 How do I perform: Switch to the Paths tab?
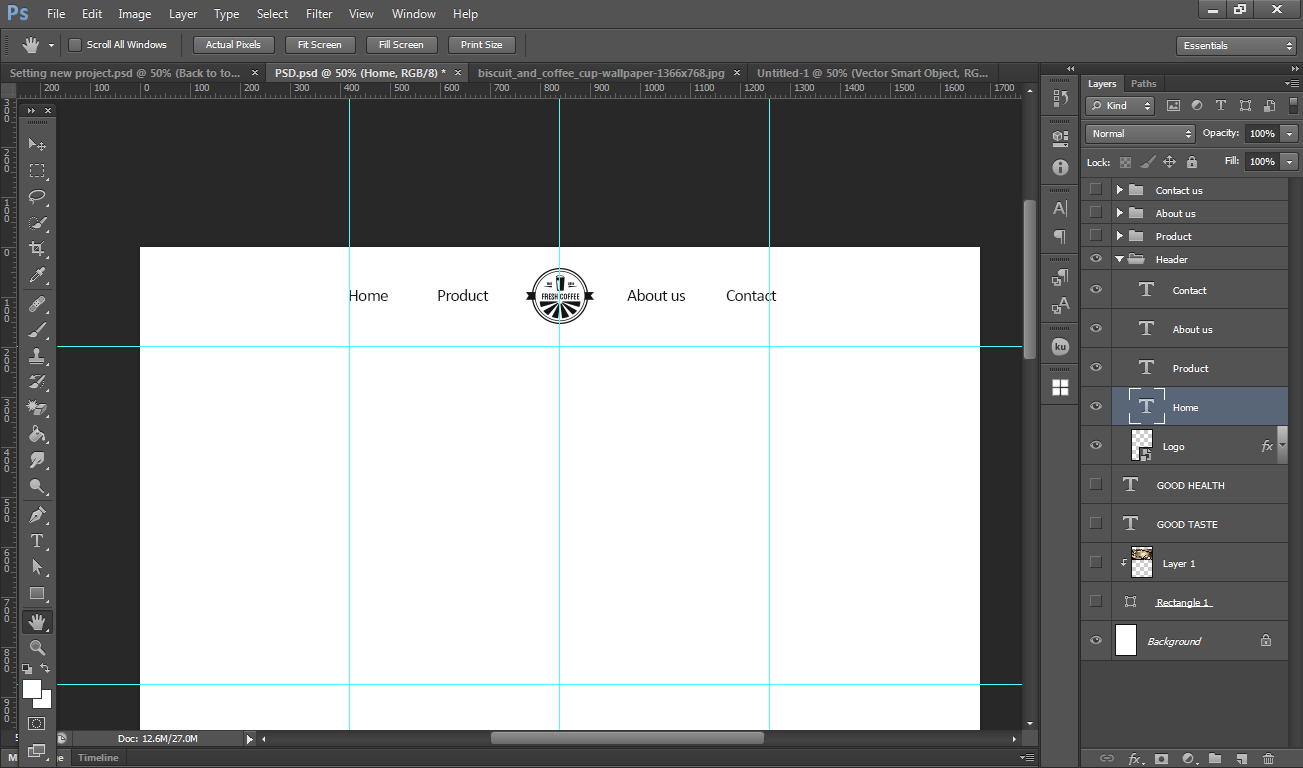coord(1143,84)
